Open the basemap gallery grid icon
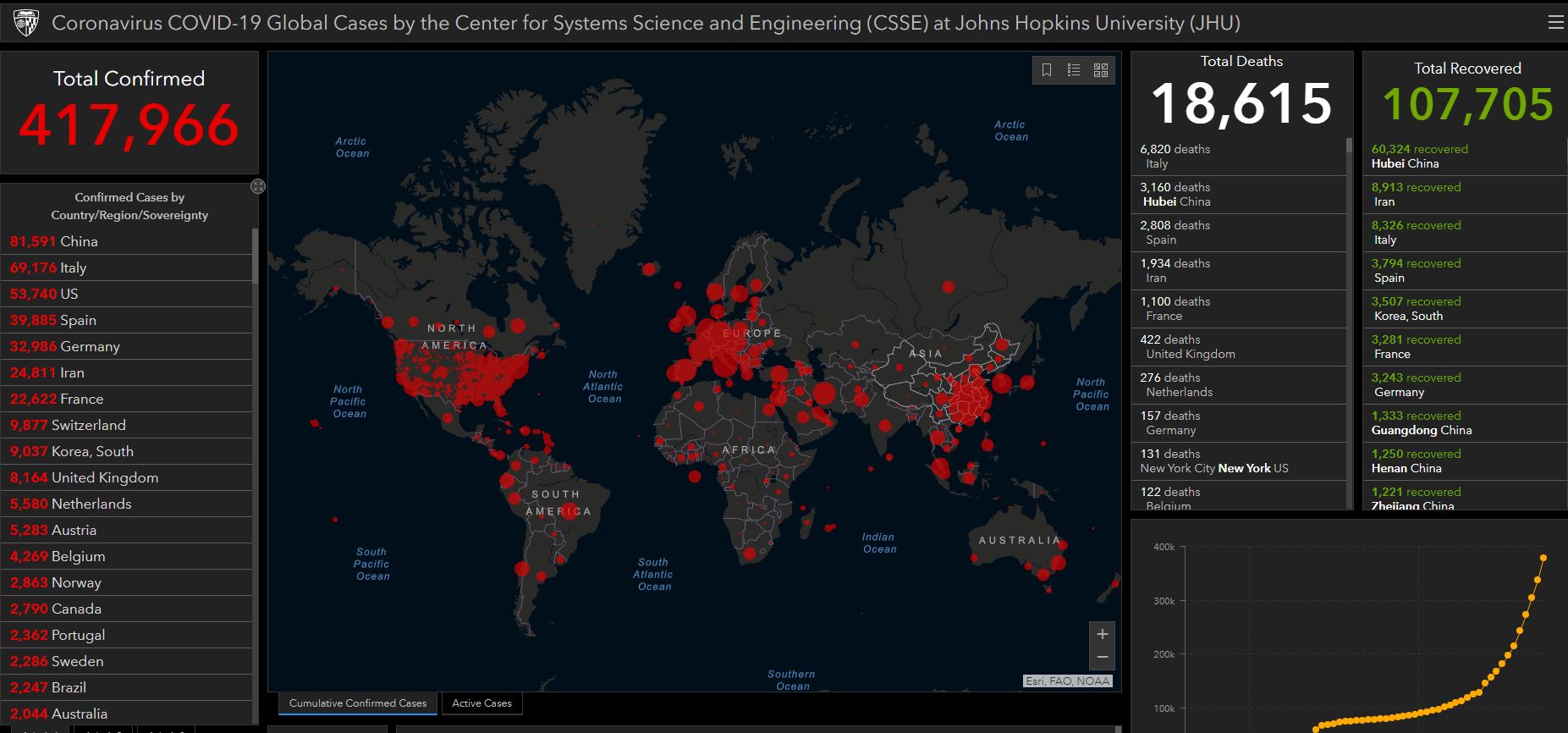This screenshot has width=1568, height=733. [1101, 70]
